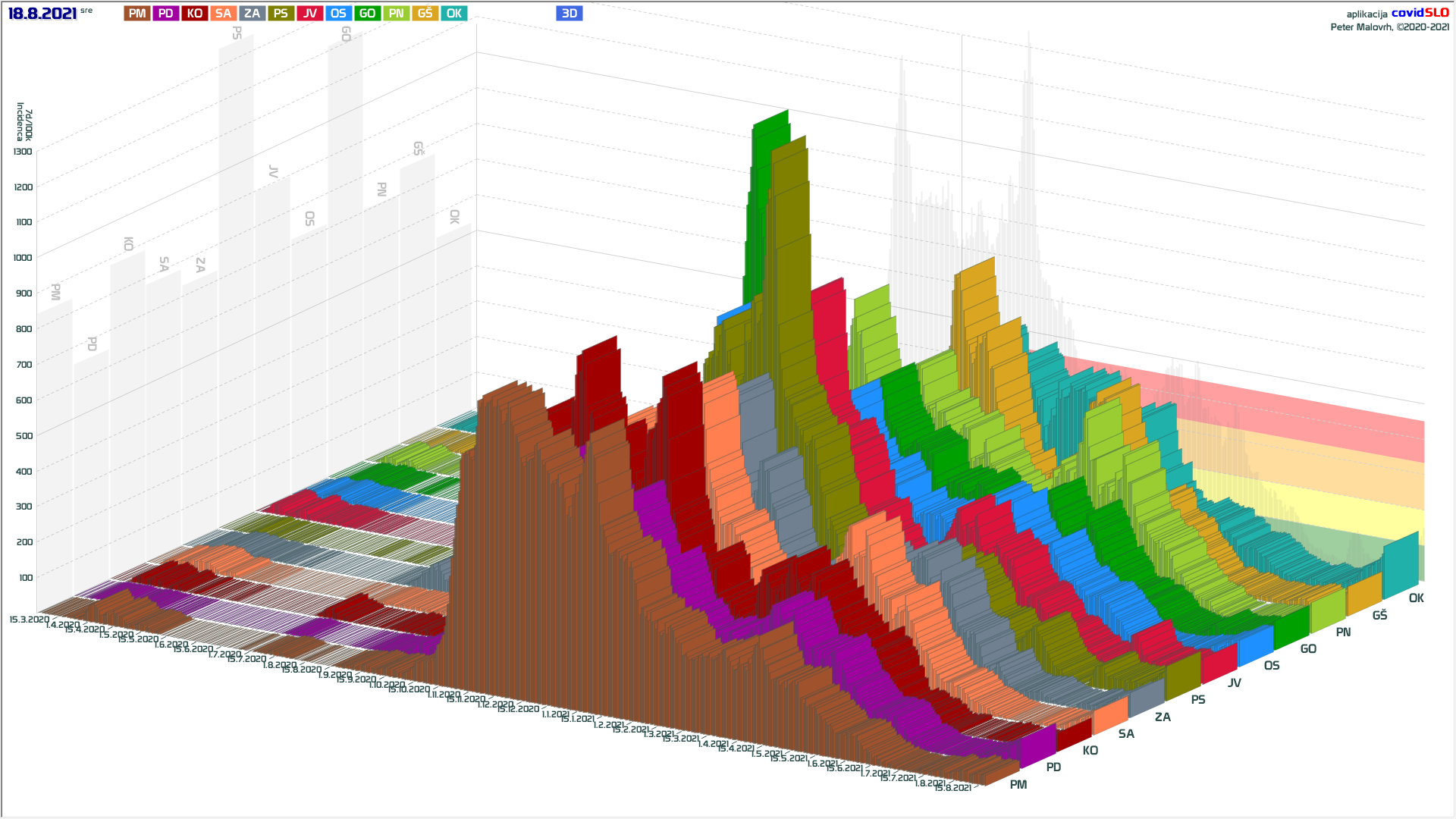This screenshot has height=819, width=1456.
Task: Toggle the PM region button
Action: tap(137, 14)
